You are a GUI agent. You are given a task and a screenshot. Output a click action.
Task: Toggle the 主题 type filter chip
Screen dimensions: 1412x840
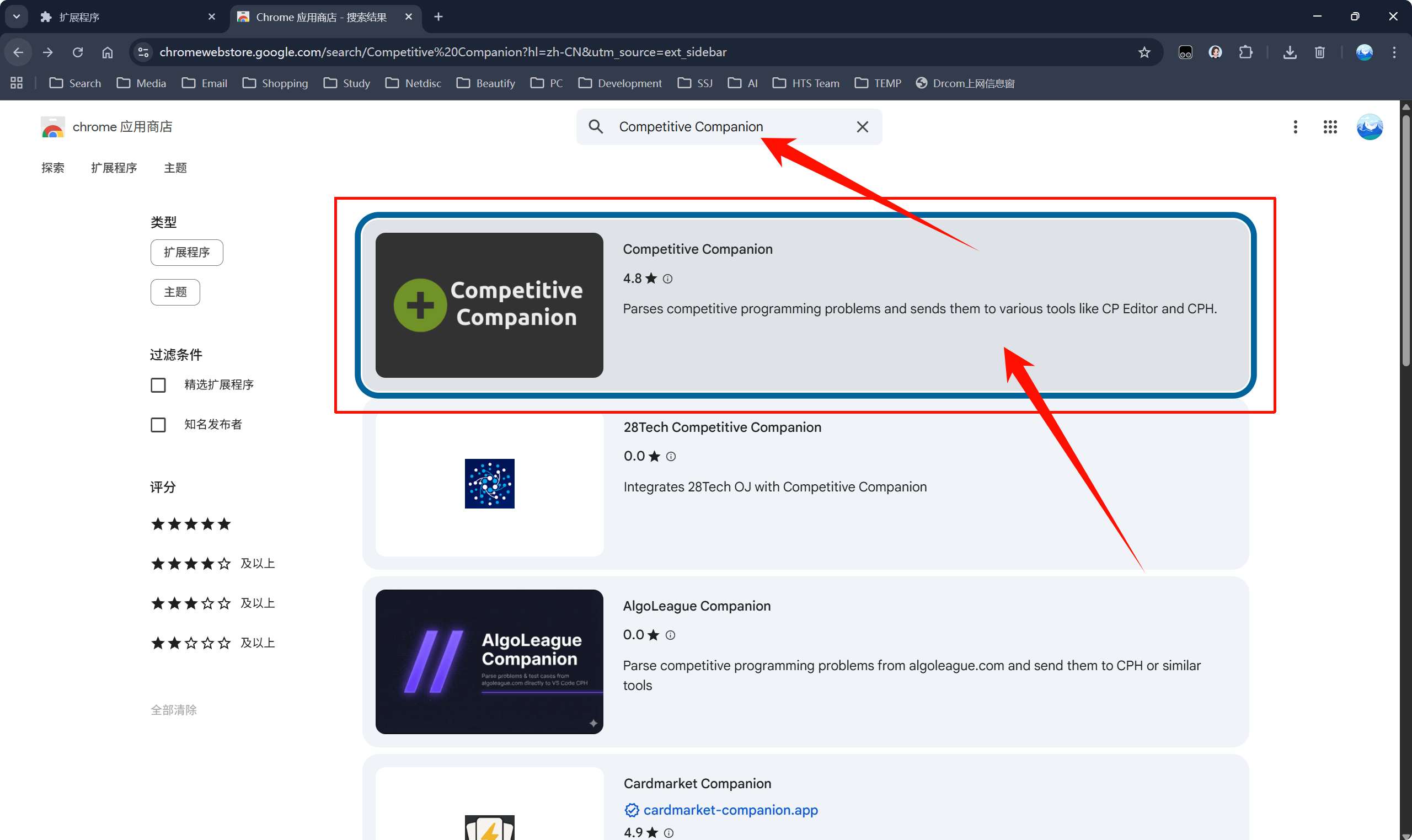point(175,292)
